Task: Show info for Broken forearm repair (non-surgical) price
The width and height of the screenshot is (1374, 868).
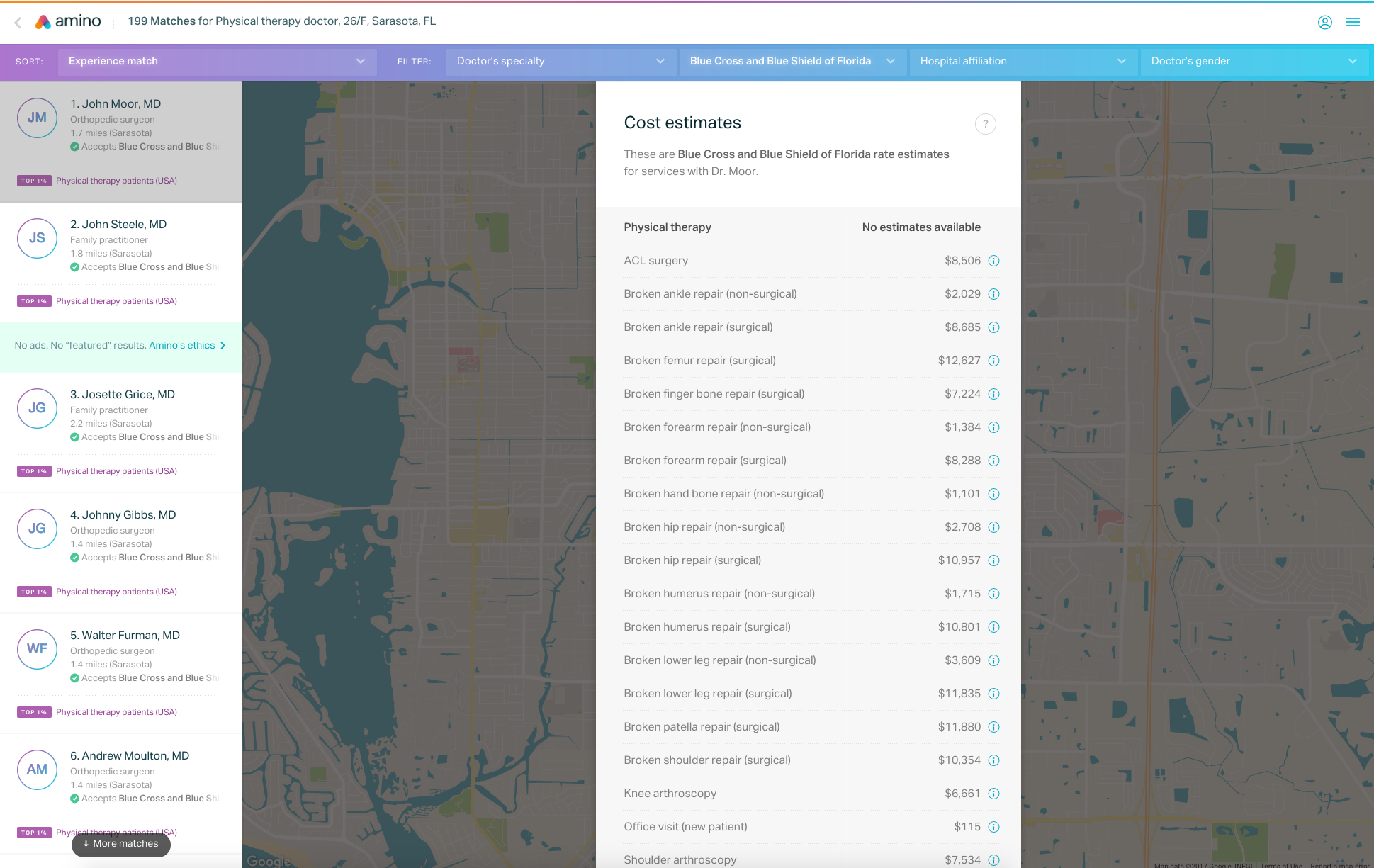Action: 993,427
